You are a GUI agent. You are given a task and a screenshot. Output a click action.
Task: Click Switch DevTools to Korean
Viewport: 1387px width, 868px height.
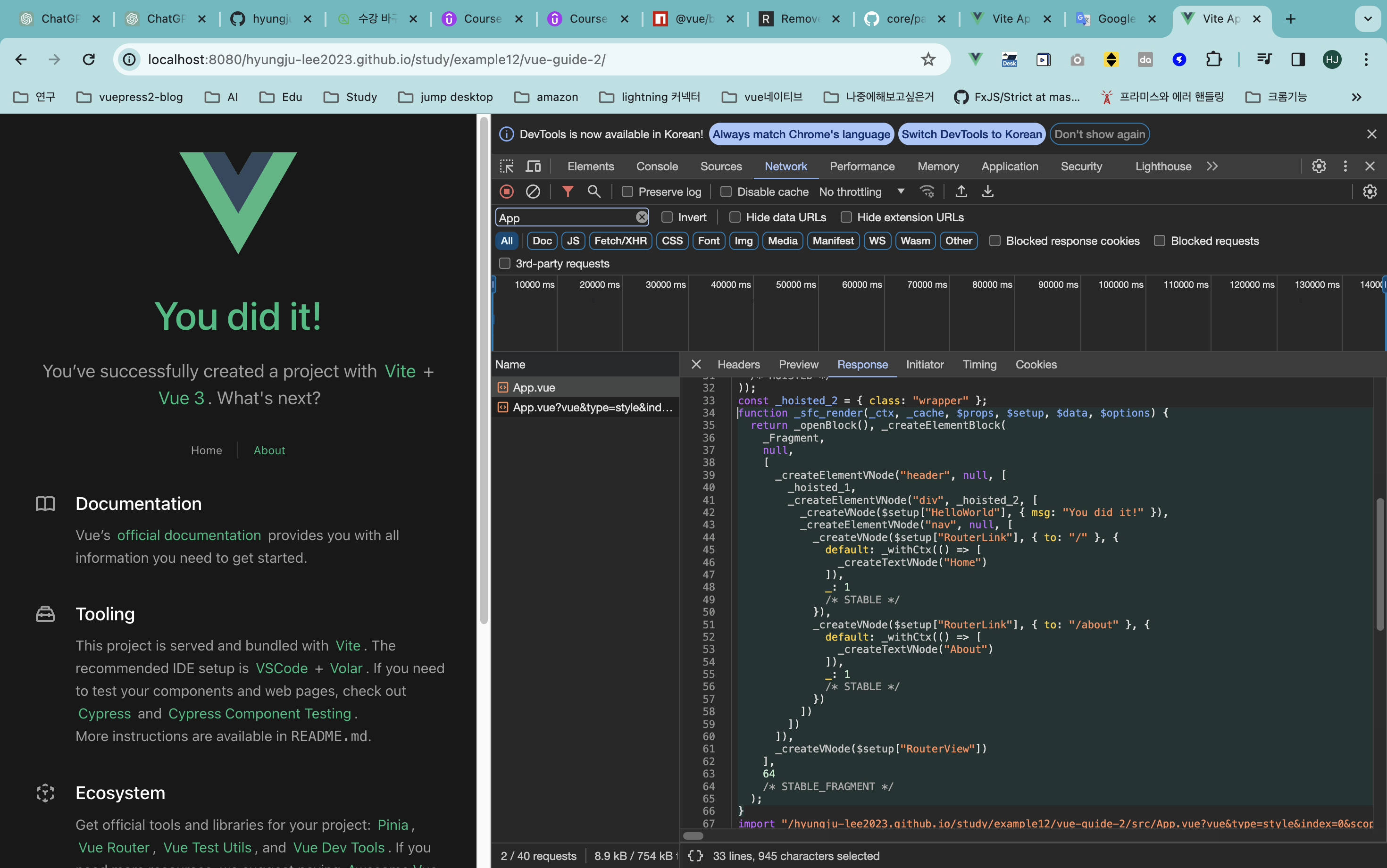971,134
